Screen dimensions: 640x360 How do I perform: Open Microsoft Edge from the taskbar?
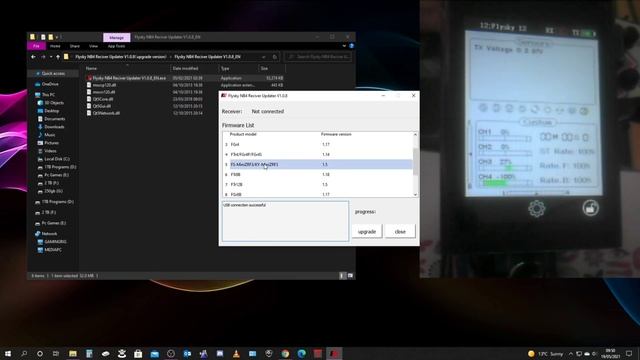(x=301, y=353)
